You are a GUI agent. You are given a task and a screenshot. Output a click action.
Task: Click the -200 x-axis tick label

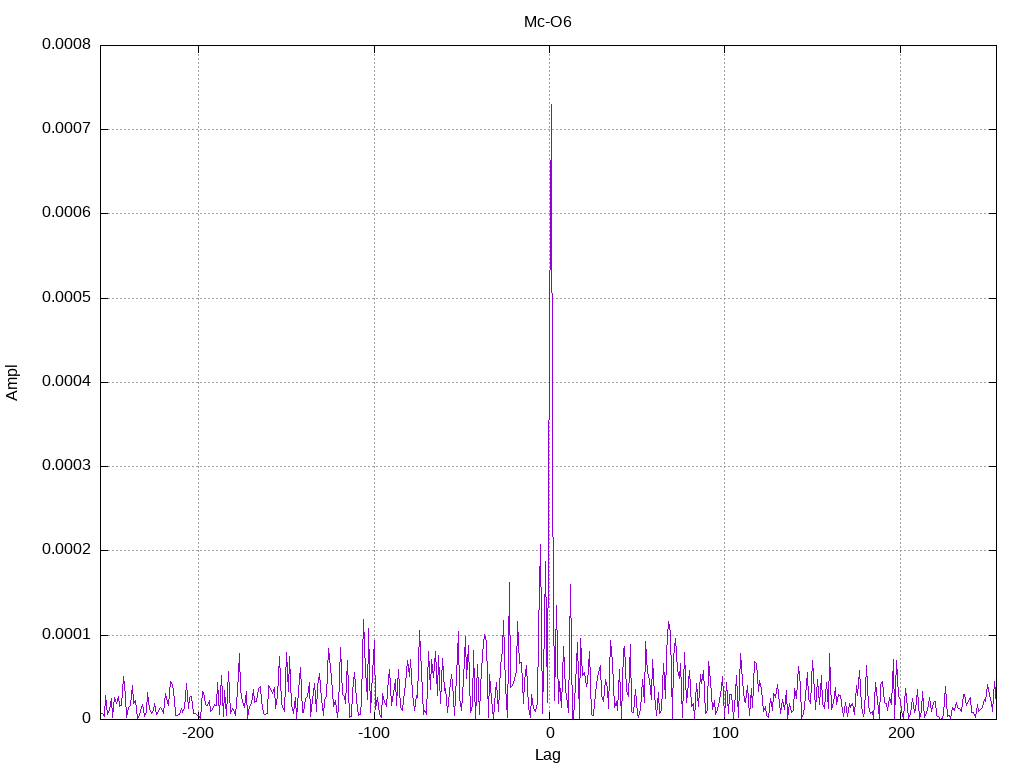(x=198, y=733)
